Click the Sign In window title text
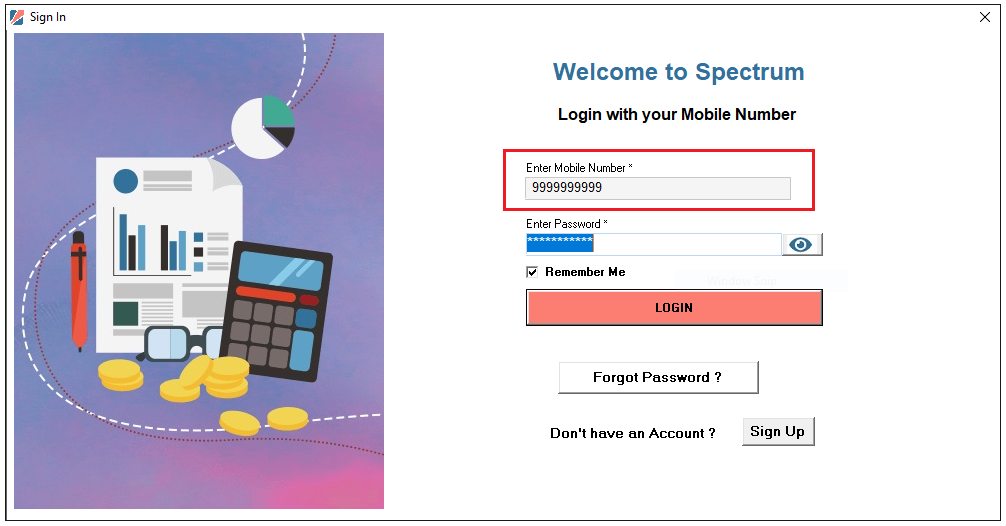The image size is (1006, 526). (x=47, y=17)
